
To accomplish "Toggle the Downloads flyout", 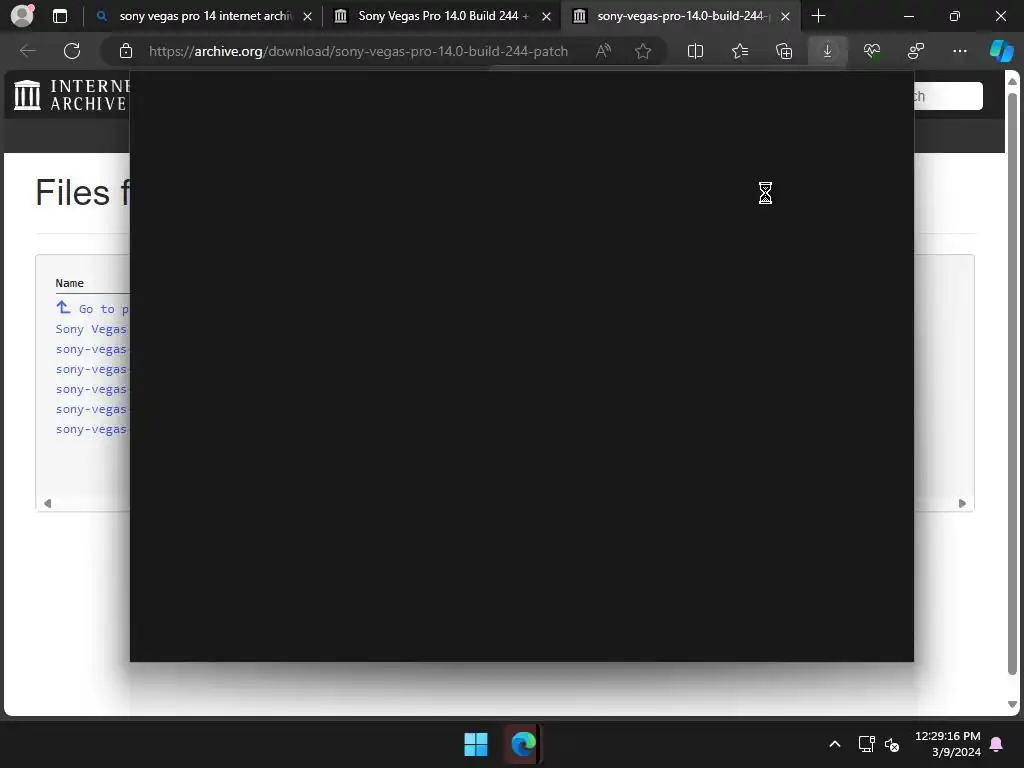I will [x=827, y=51].
